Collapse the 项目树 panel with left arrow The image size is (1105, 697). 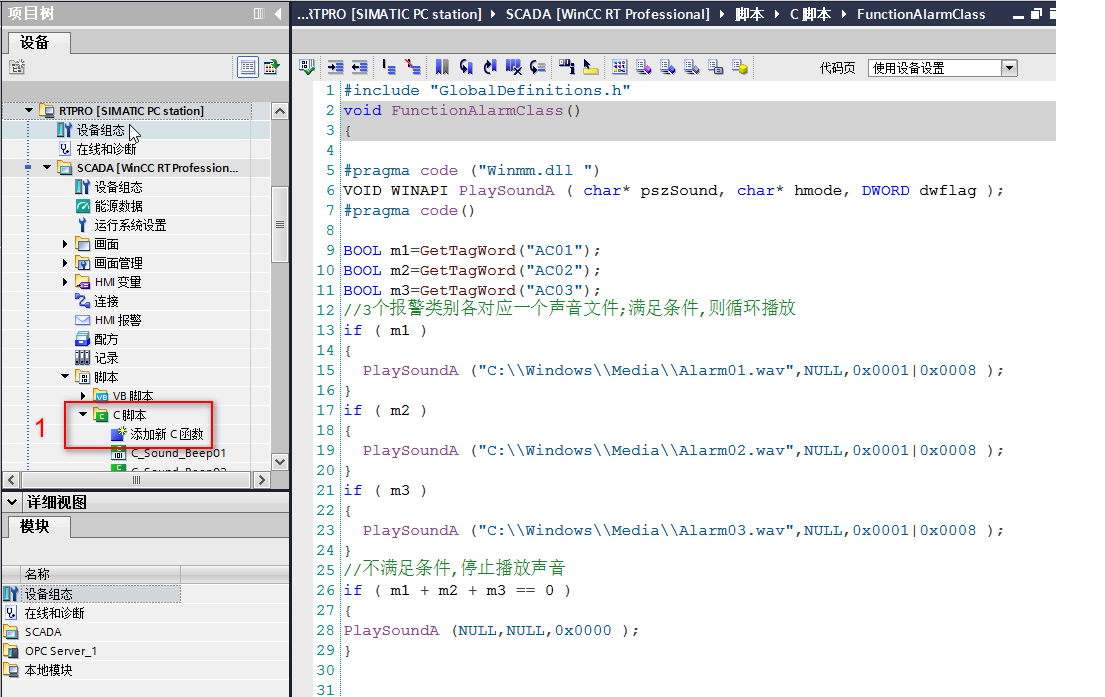tap(278, 13)
